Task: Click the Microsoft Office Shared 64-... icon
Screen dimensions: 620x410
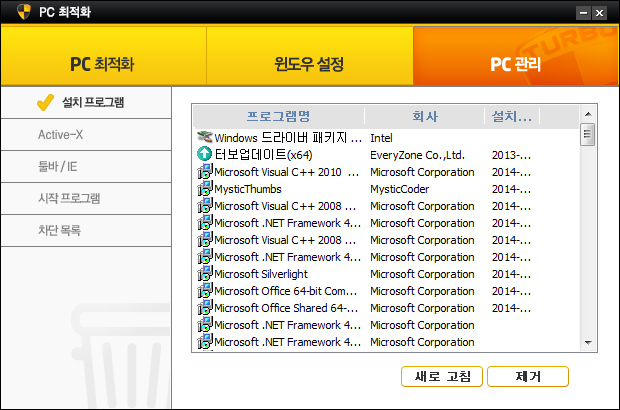Action: pos(205,308)
